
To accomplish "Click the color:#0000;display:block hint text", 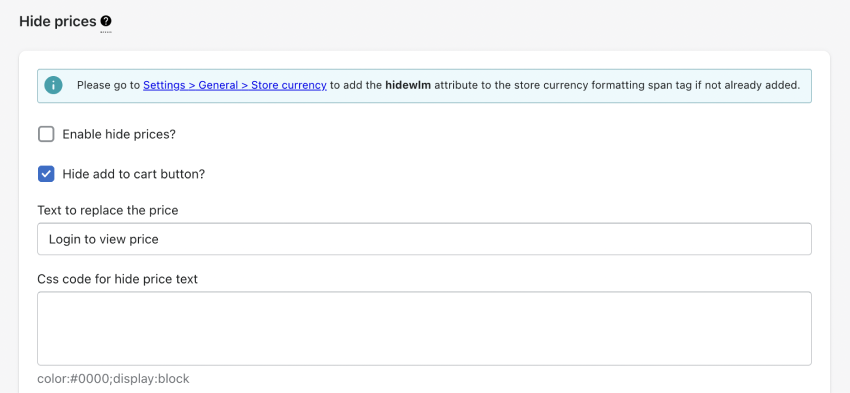I will (113, 378).
